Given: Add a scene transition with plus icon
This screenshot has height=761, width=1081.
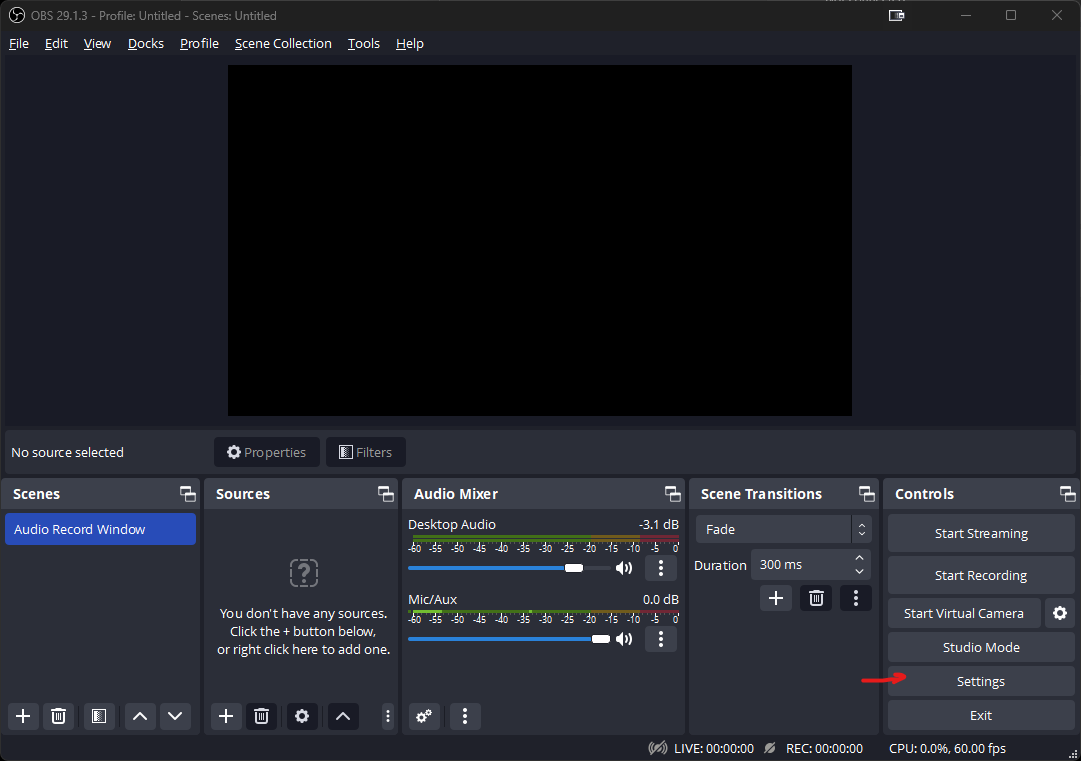Looking at the screenshot, I should point(776,598).
